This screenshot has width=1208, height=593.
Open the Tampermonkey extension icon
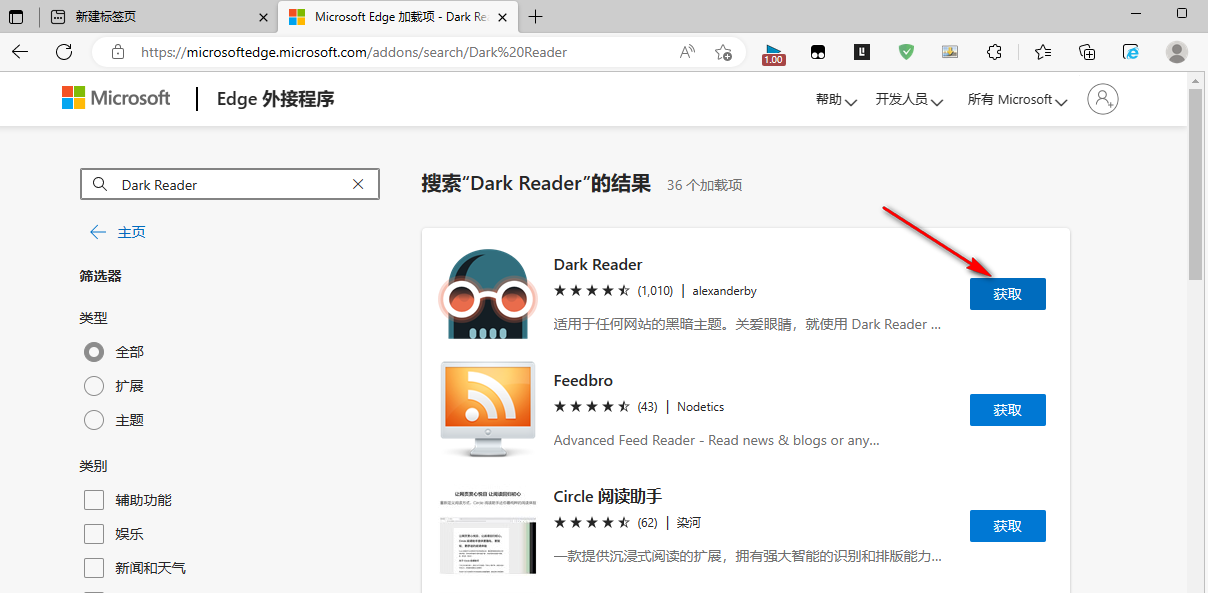coord(818,52)
